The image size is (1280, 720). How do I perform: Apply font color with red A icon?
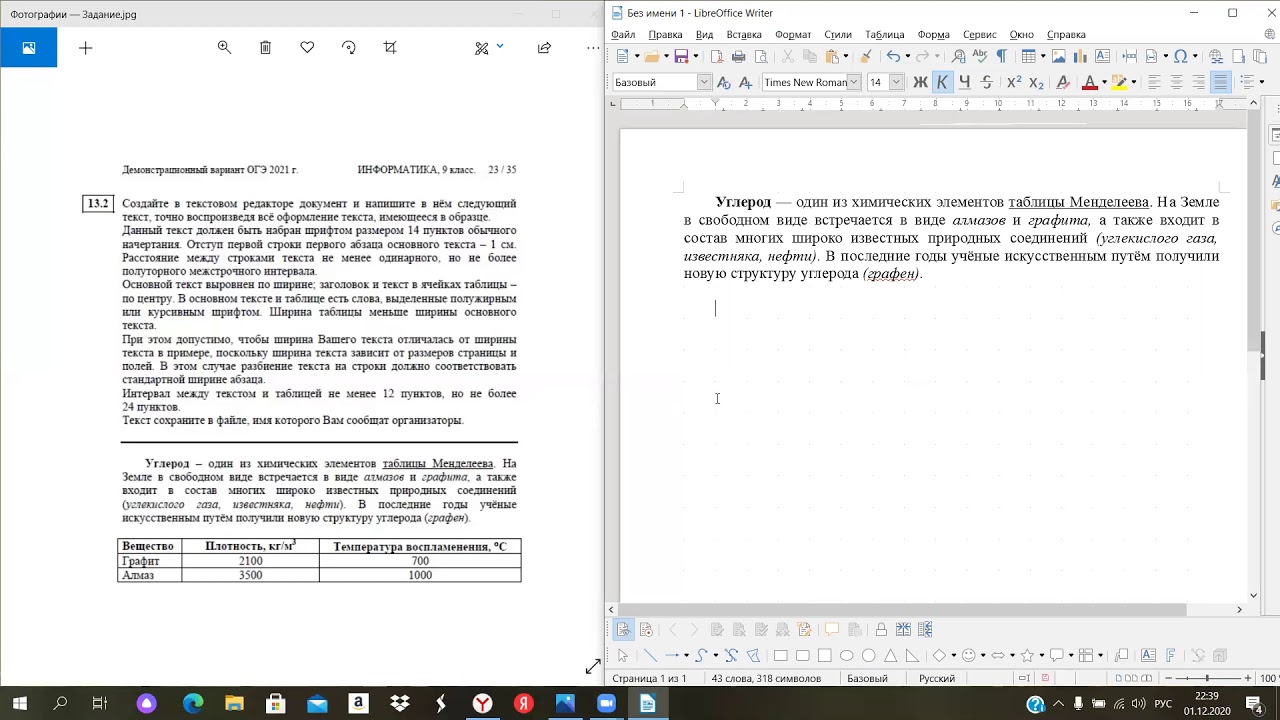pos(1090,82)
